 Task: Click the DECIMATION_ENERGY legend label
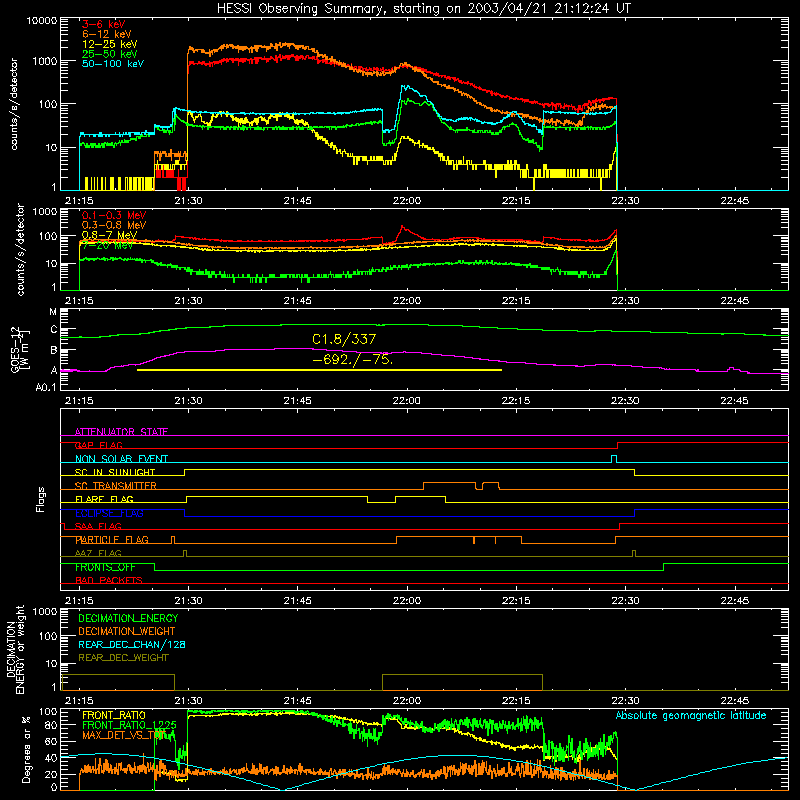click(128, 618)
